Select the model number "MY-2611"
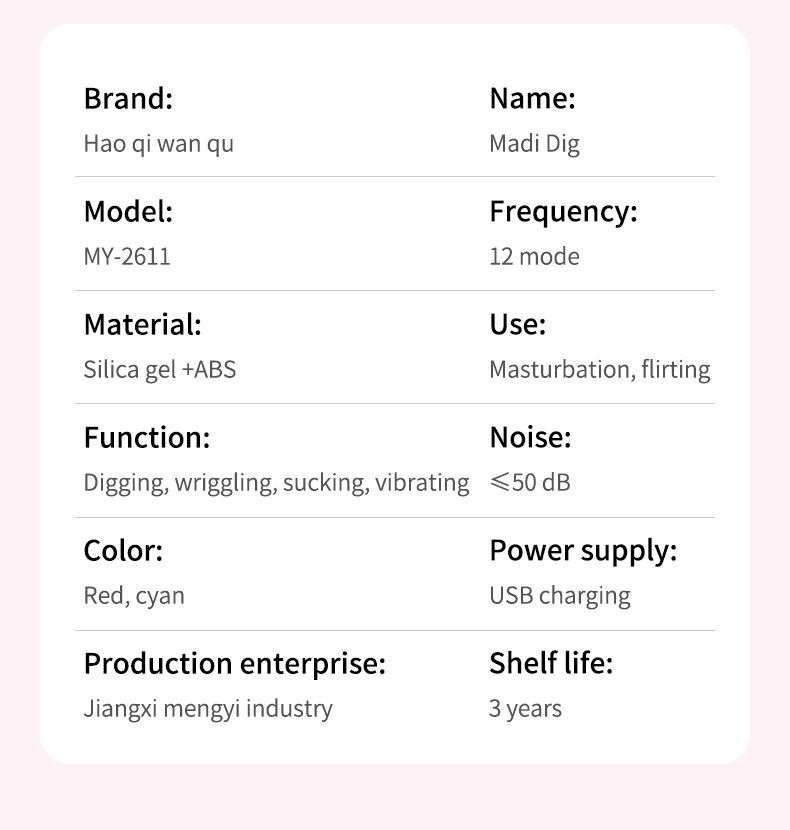 127,257
